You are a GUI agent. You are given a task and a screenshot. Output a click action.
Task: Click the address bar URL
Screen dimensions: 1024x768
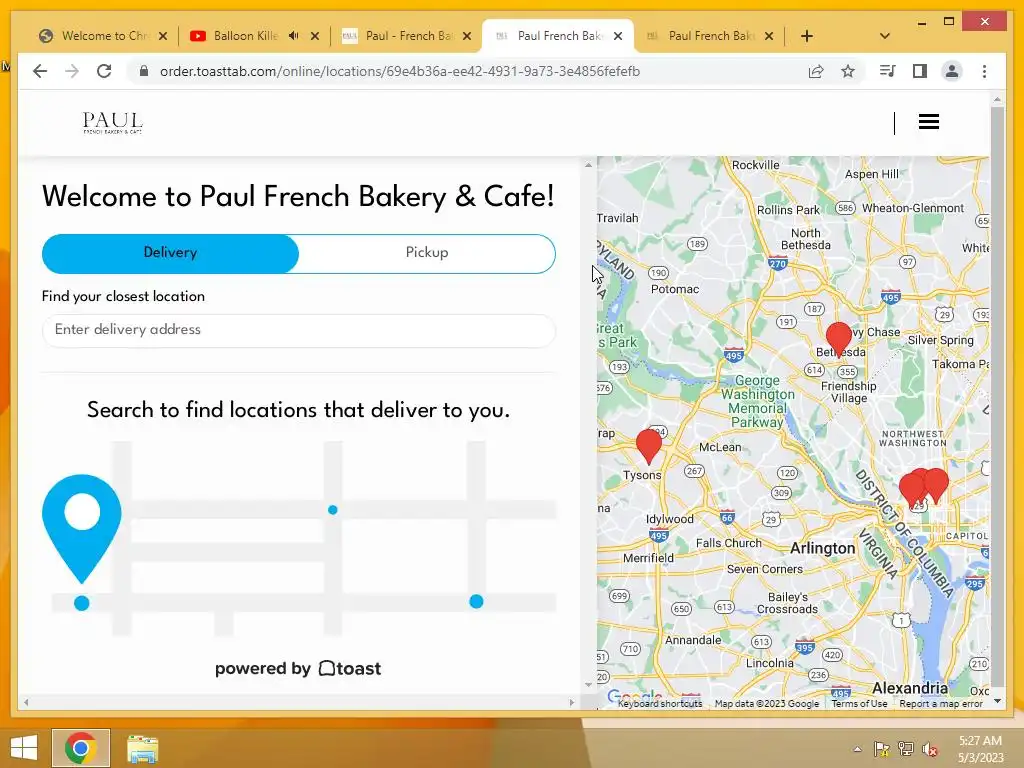400,71
